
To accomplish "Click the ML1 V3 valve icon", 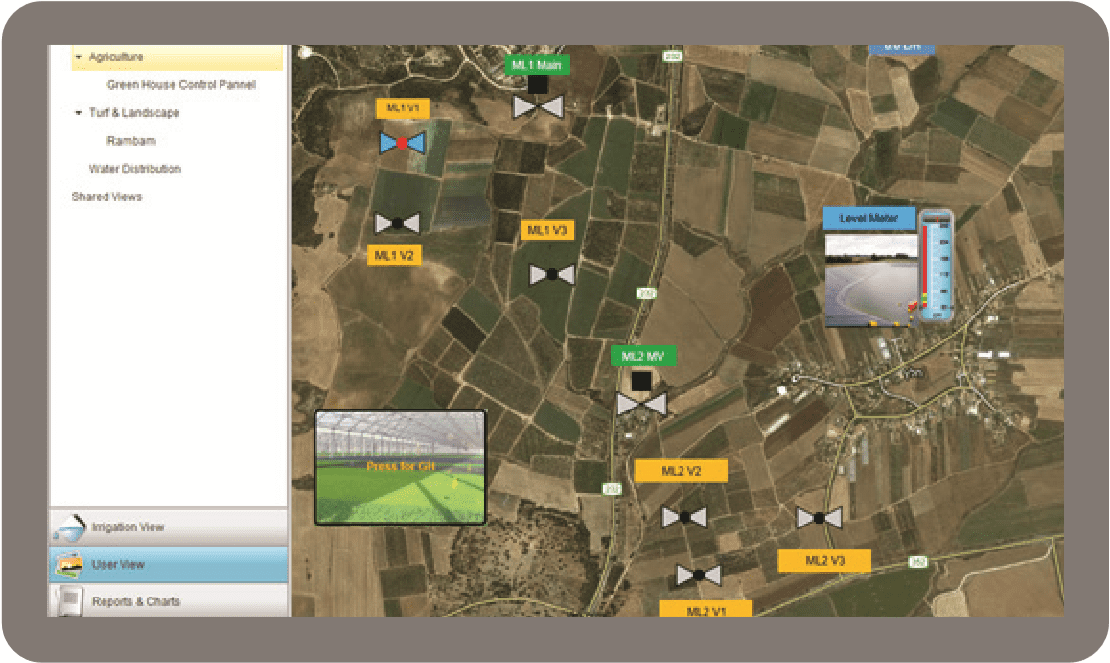I will click(x=552, y=275).
